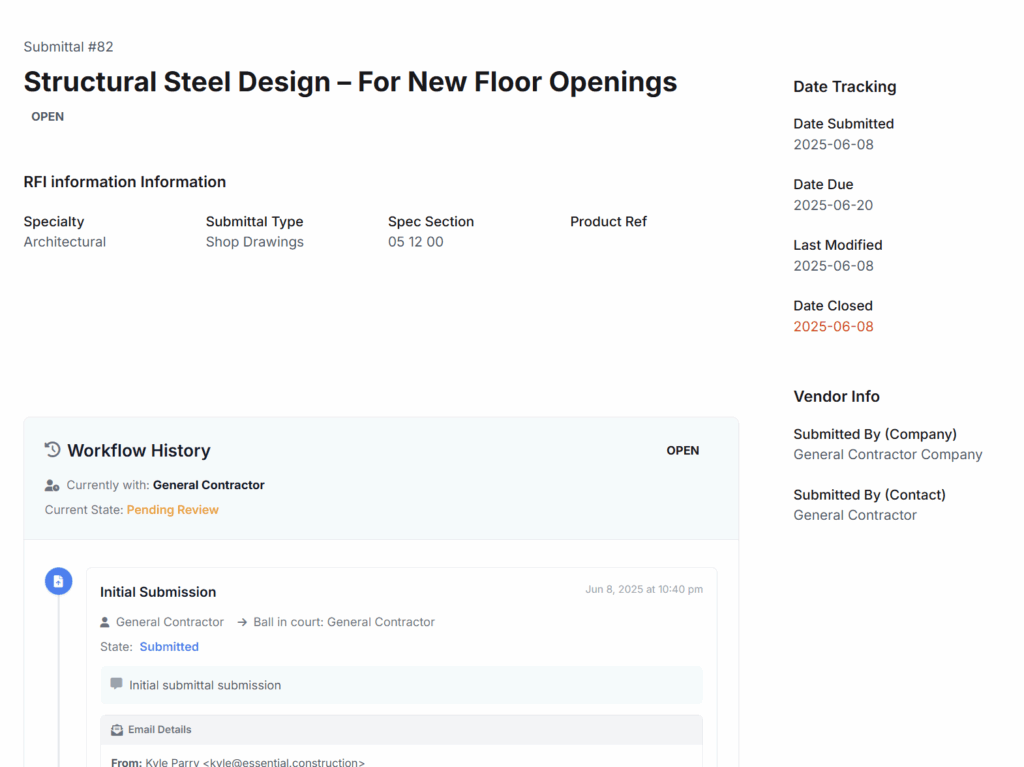Click the OPEN badge in Workflow History

pos(682,450)
